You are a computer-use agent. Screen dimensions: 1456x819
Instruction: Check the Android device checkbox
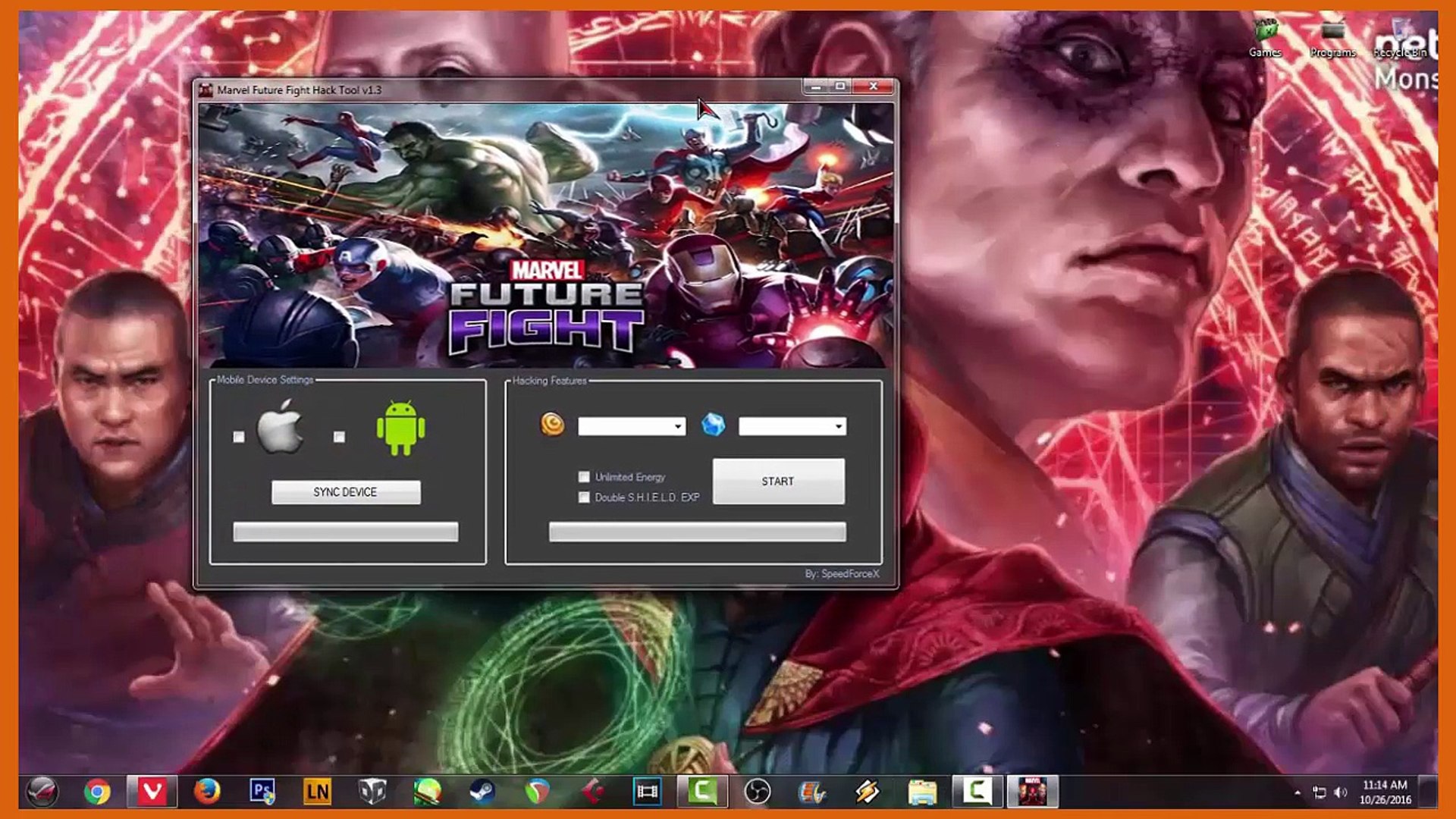339,437
